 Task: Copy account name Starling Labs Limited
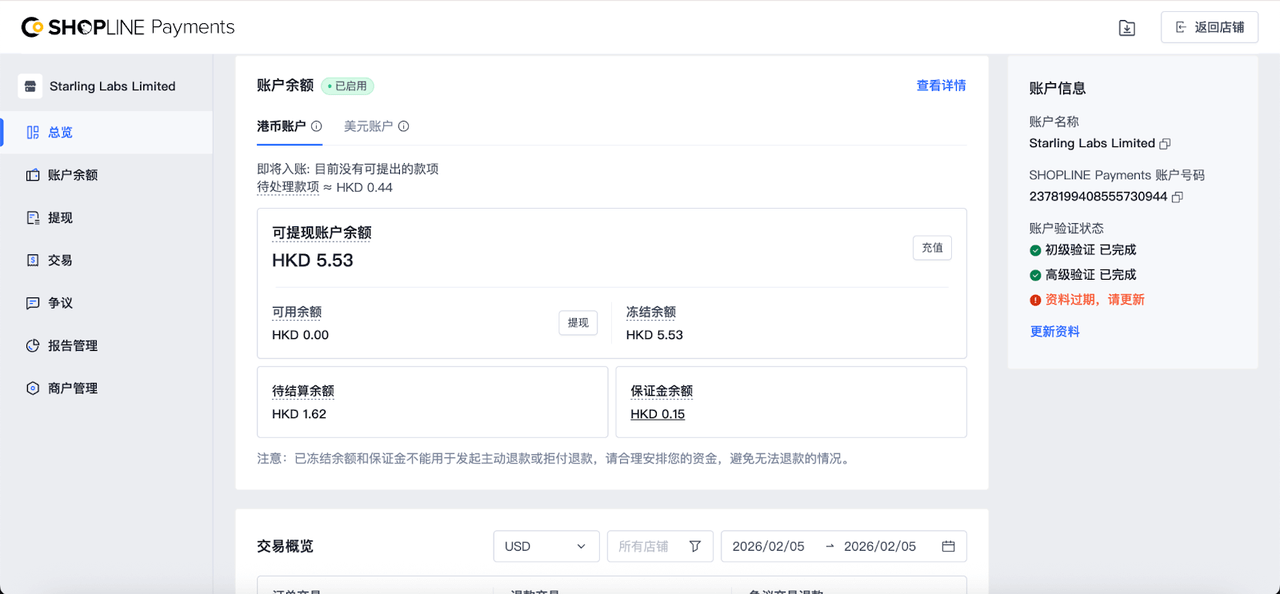click(1165, 144)
